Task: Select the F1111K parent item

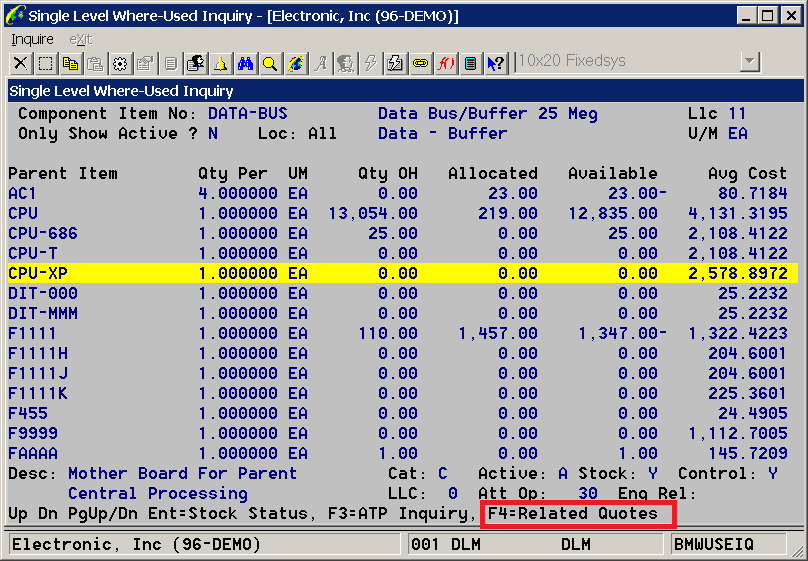Action: point(38,394)
